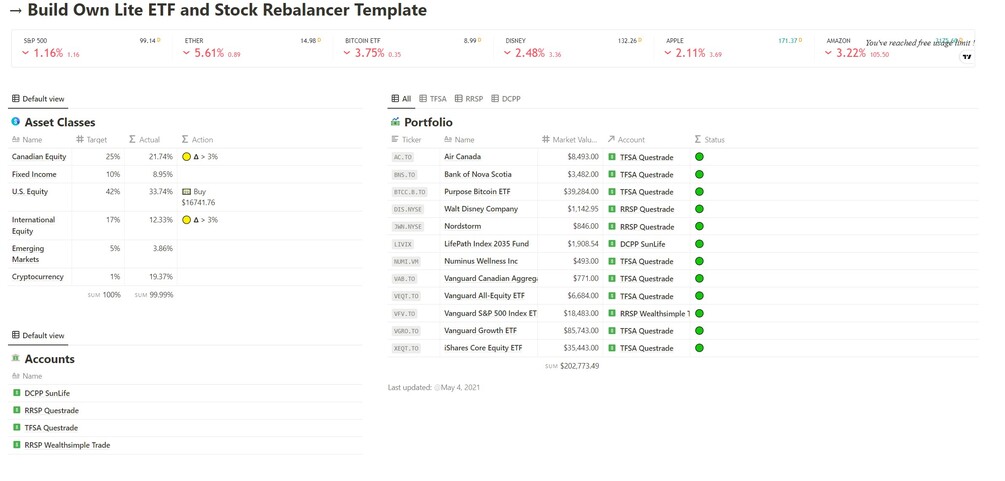Click the S&P 500 ticker widget

pyautogui.click(x=92, y=48)
